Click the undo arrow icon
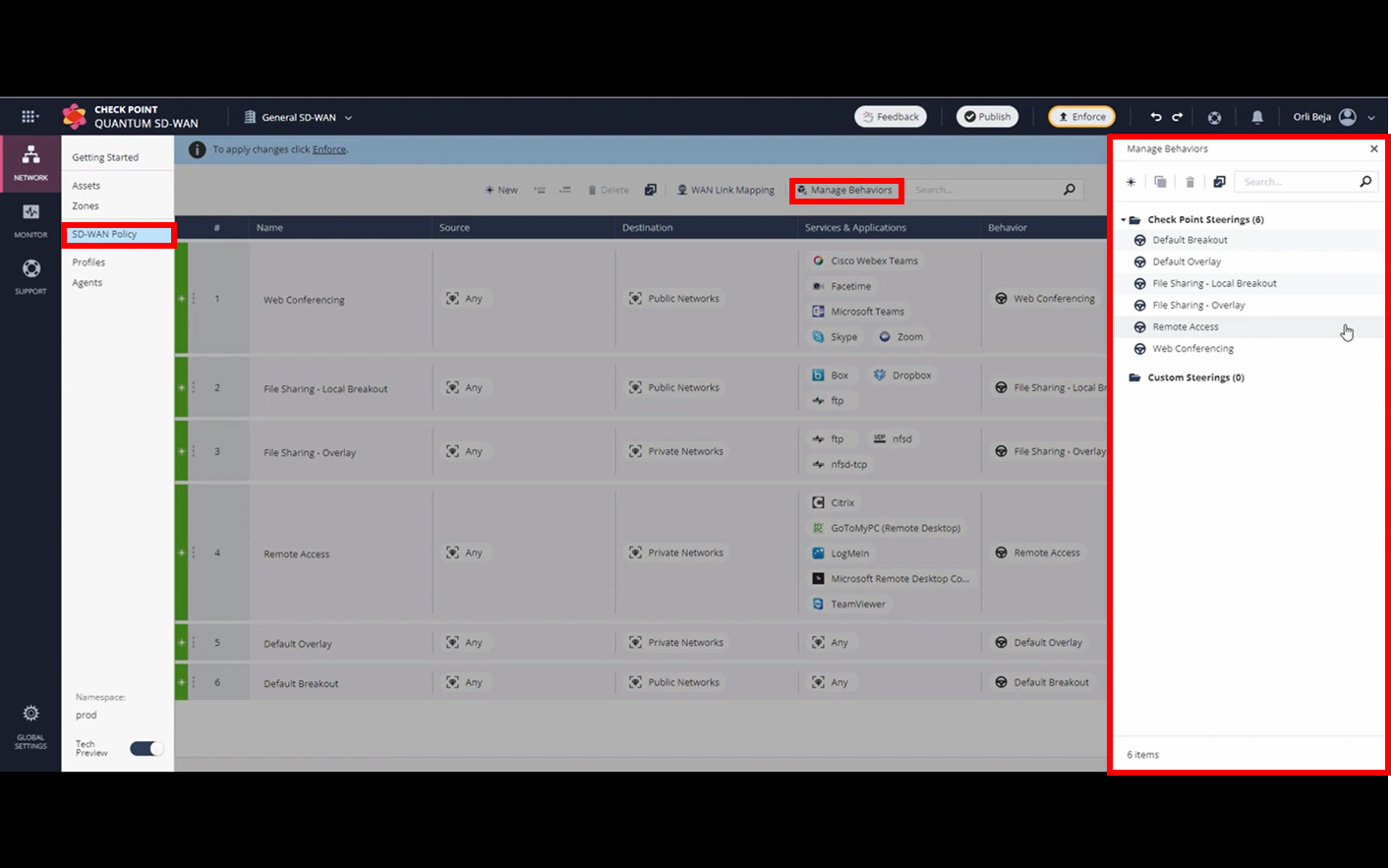 point(1156,117)
